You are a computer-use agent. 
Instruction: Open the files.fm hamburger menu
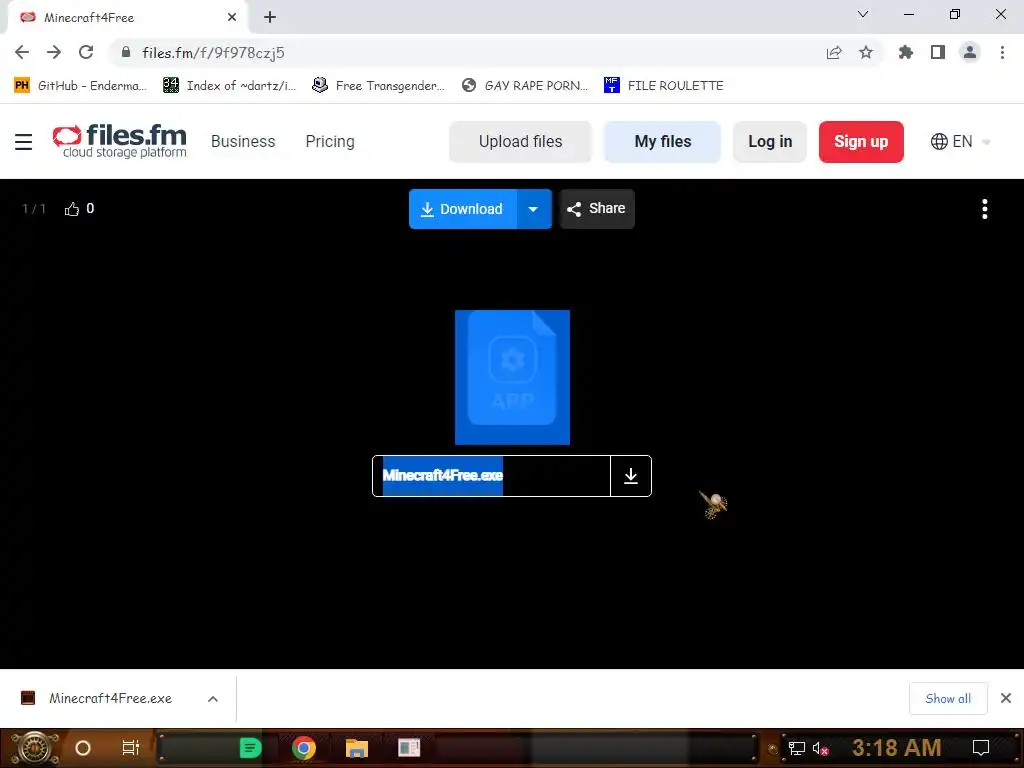coord(24,142)
